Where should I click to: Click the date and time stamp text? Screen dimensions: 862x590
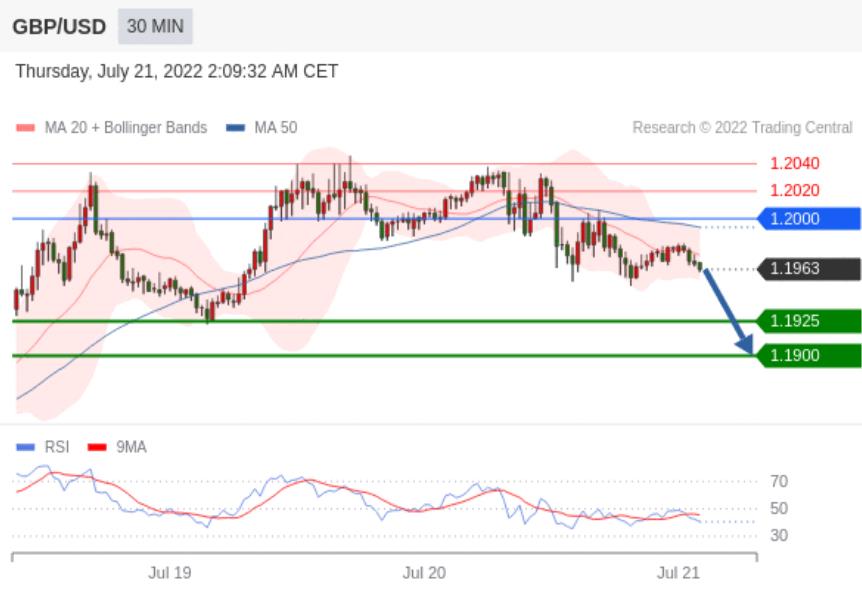176,71
